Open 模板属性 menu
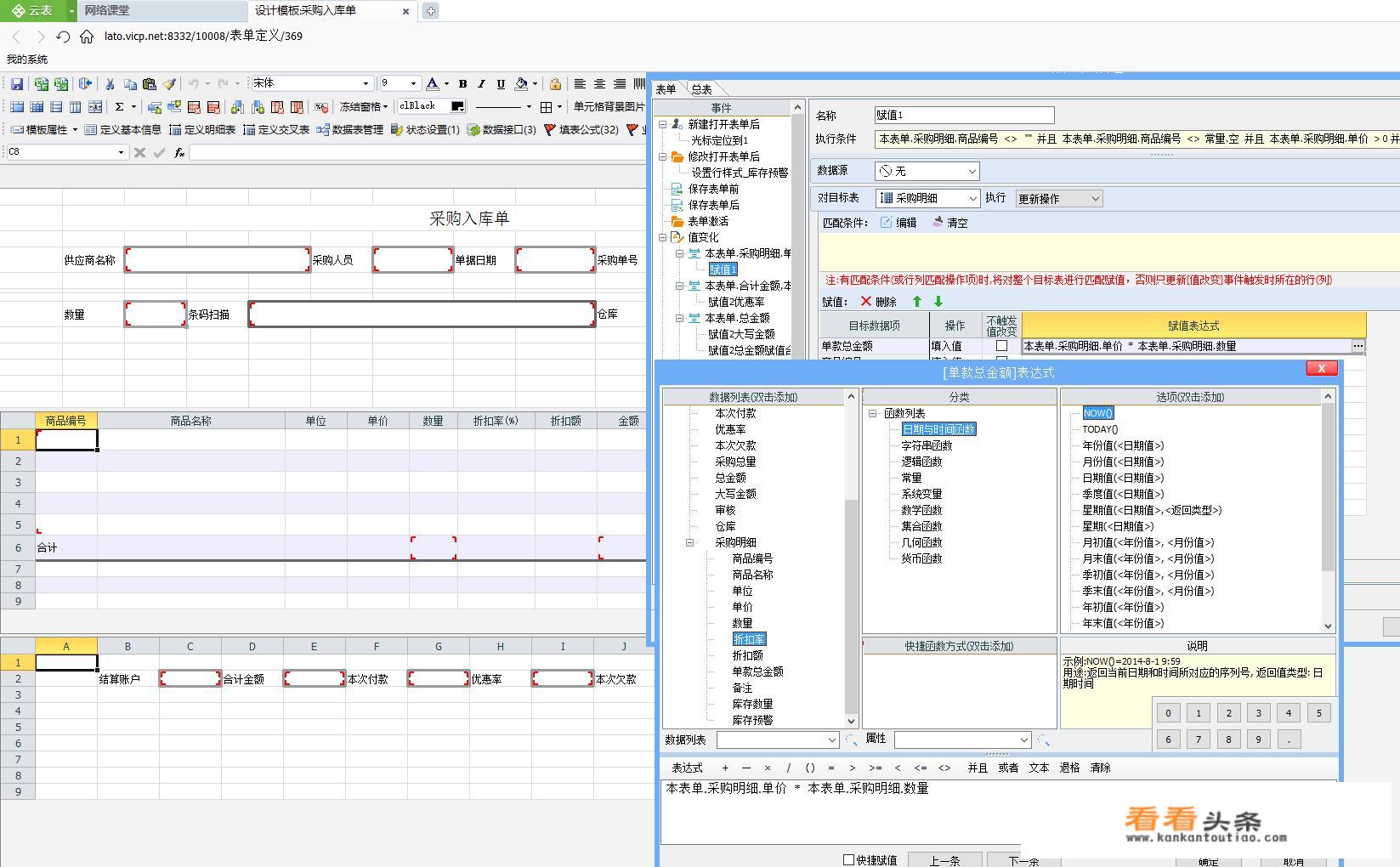 (44, 129)
